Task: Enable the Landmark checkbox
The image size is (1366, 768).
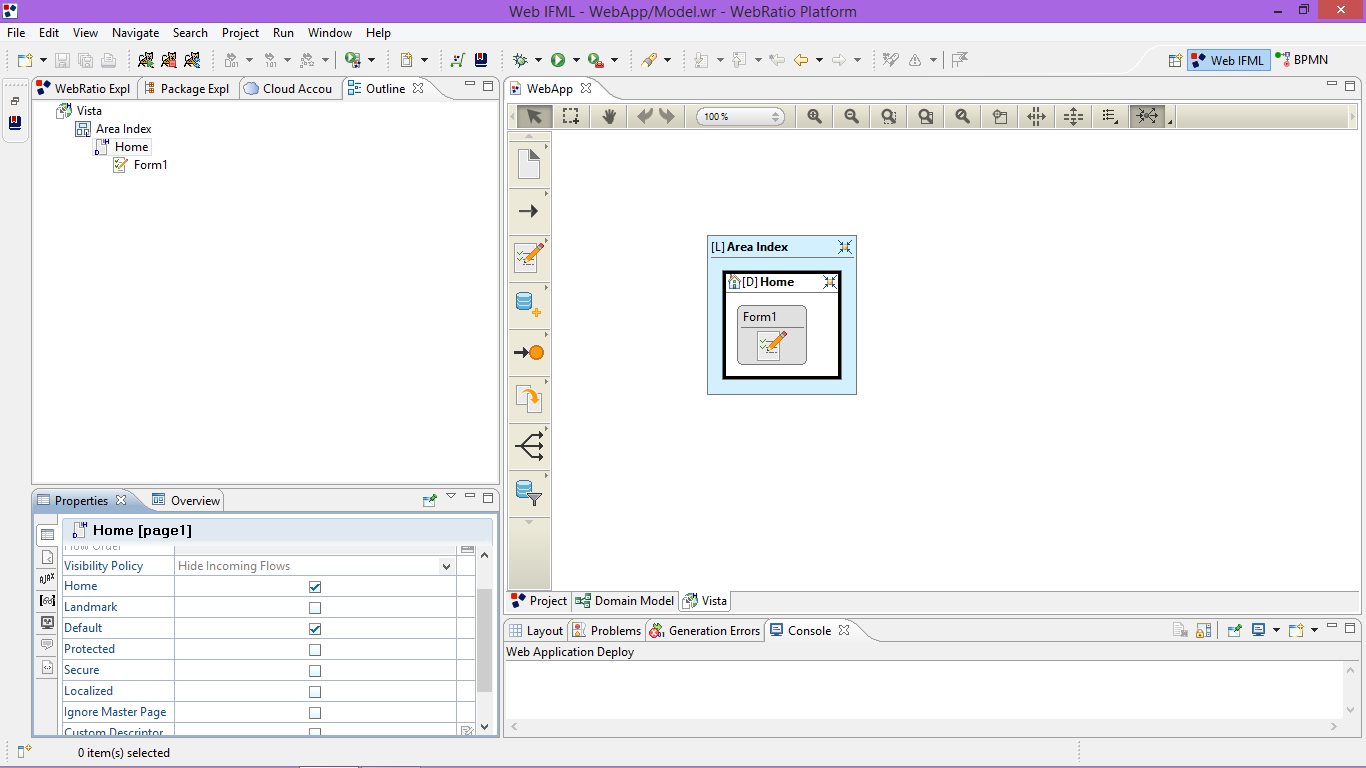Action: [315, 608]
